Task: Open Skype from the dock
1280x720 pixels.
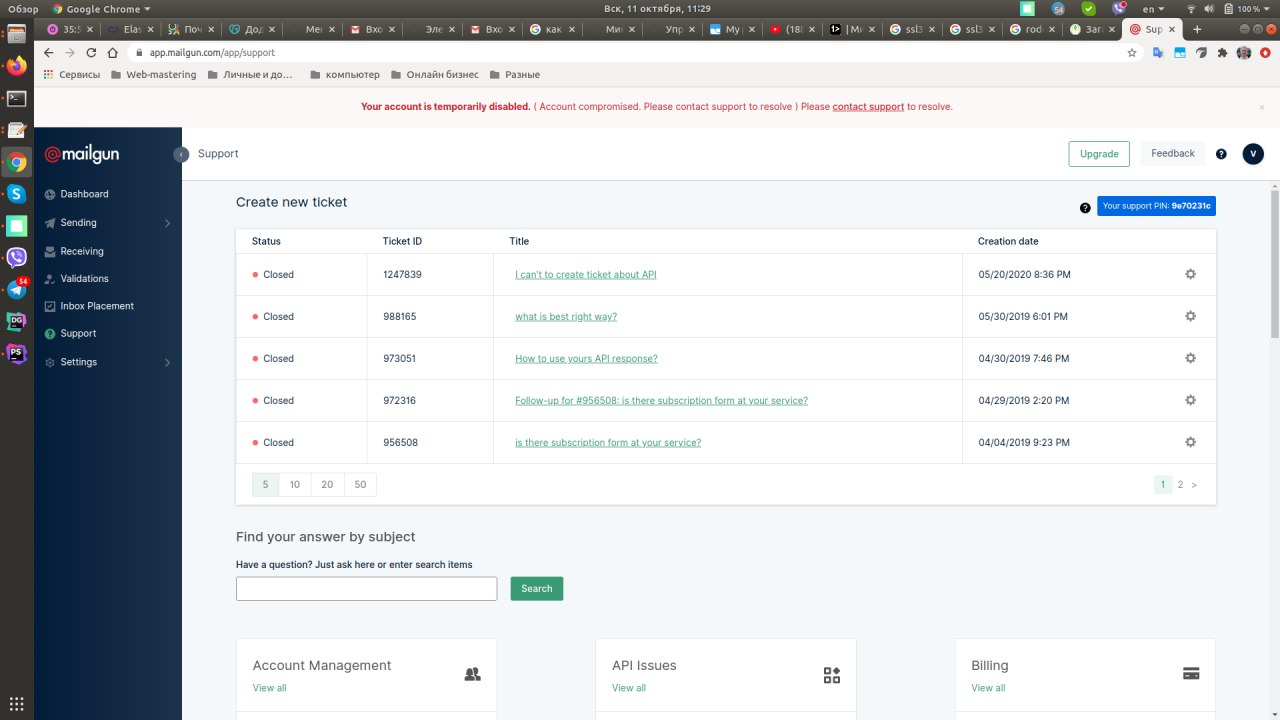Action: (16, 193)
